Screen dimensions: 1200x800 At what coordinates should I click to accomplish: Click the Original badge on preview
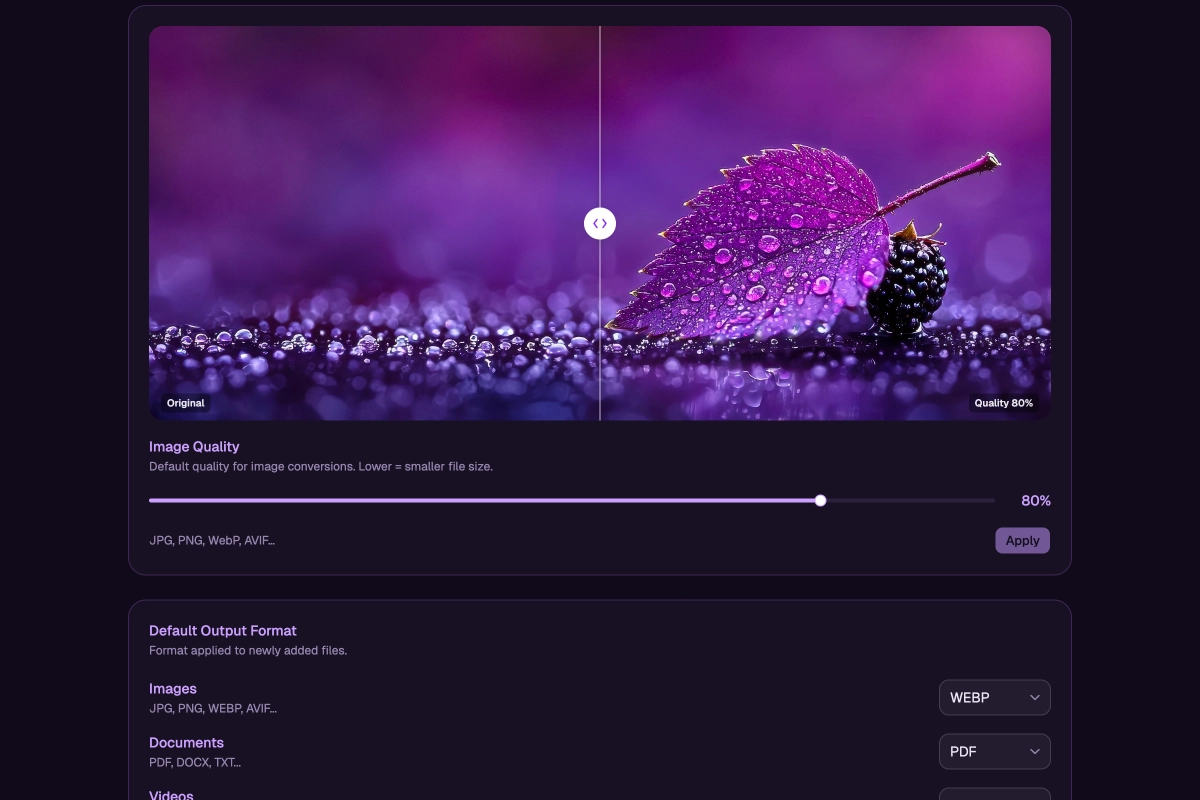pyautogui.click(x=186, y=403)
